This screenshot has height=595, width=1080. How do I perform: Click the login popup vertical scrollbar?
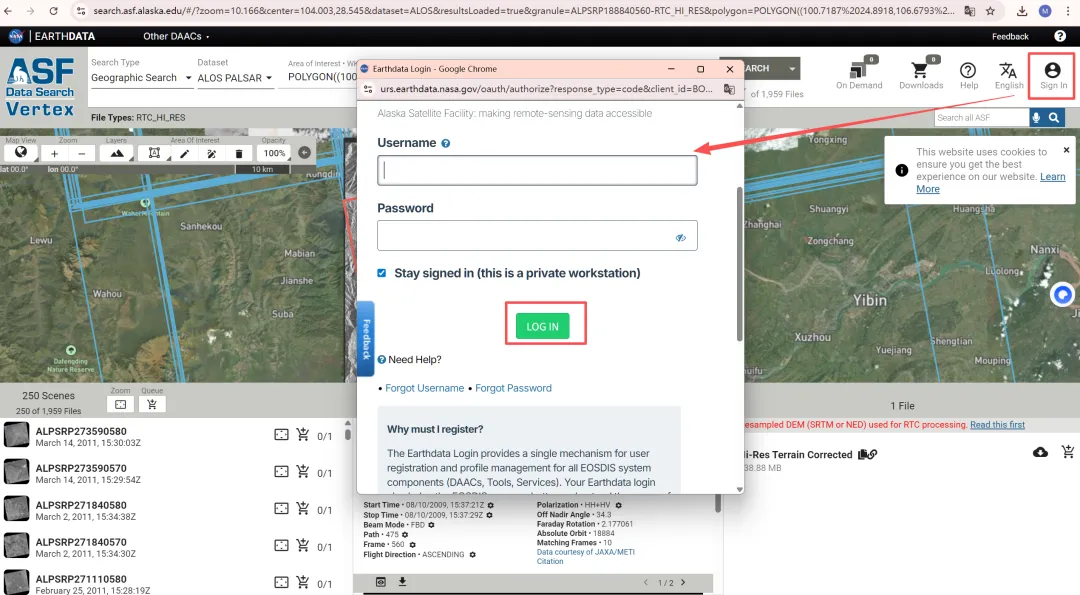click(x=740, y=264)
